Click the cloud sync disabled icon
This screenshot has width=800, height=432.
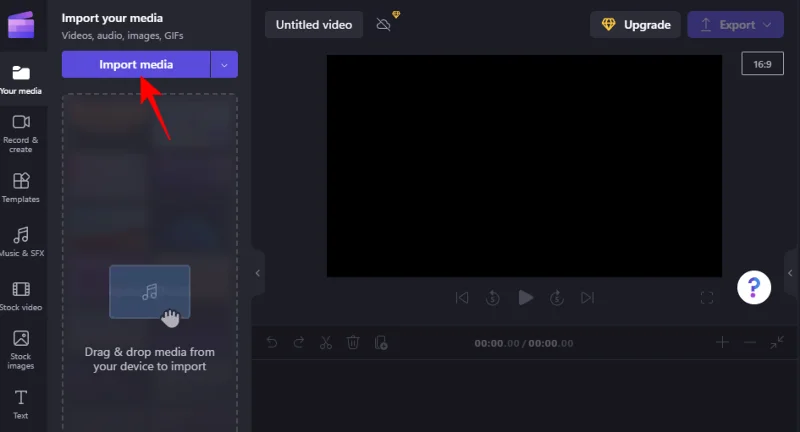383,24
